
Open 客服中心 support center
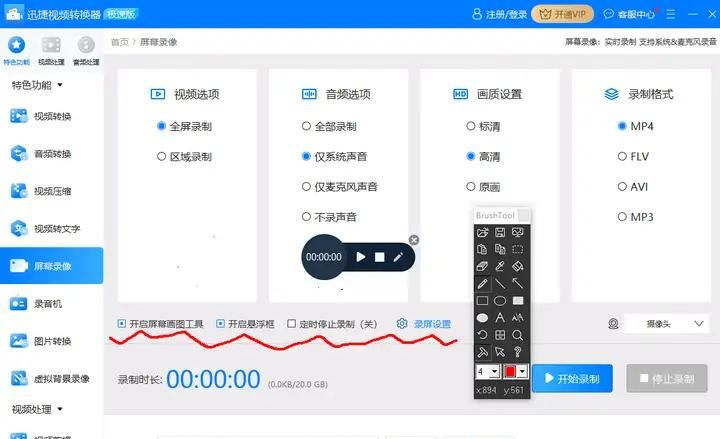point(629,14)
